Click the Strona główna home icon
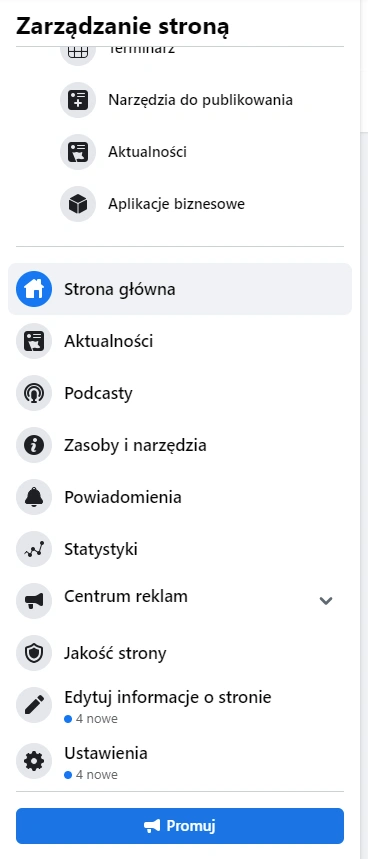This screenshot has width=368, height=859. click(x=34, y=289)
